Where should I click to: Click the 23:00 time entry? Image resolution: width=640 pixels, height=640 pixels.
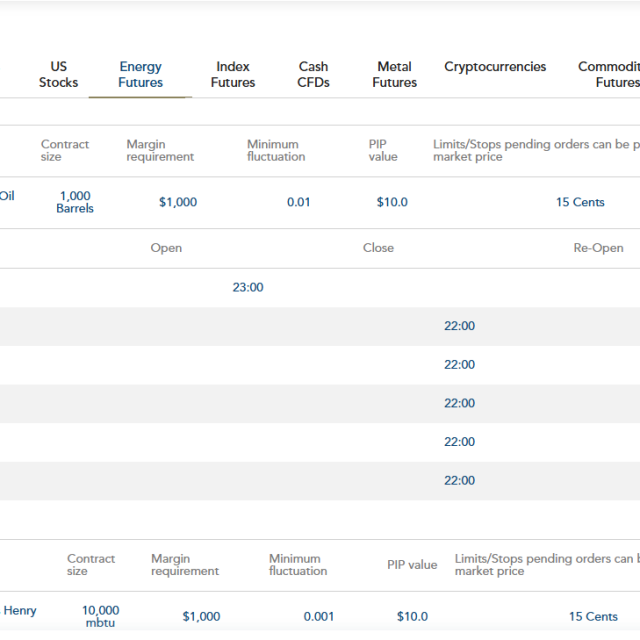pyautogui.click(x=248, y=288)
